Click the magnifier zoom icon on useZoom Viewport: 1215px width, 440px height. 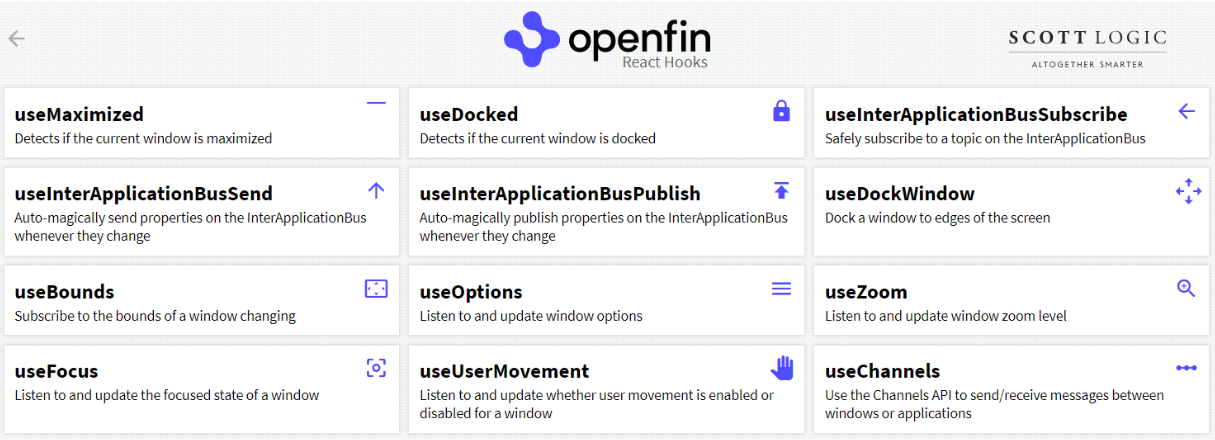point(1187,289)
